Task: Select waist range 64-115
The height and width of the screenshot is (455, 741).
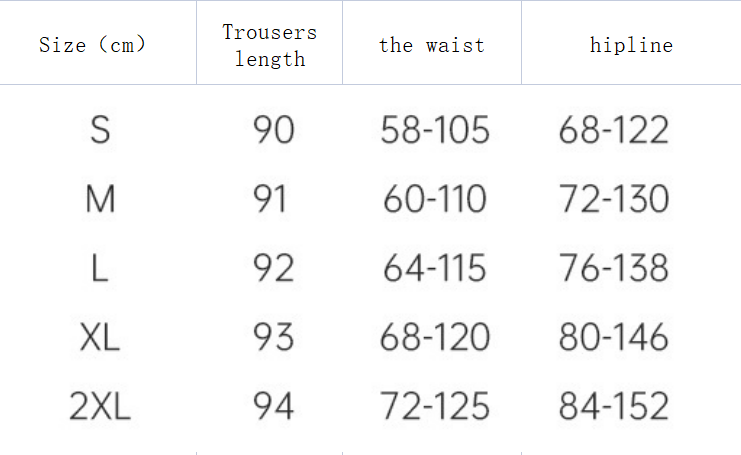Action: pyautogui.click(x=435, y=268)
